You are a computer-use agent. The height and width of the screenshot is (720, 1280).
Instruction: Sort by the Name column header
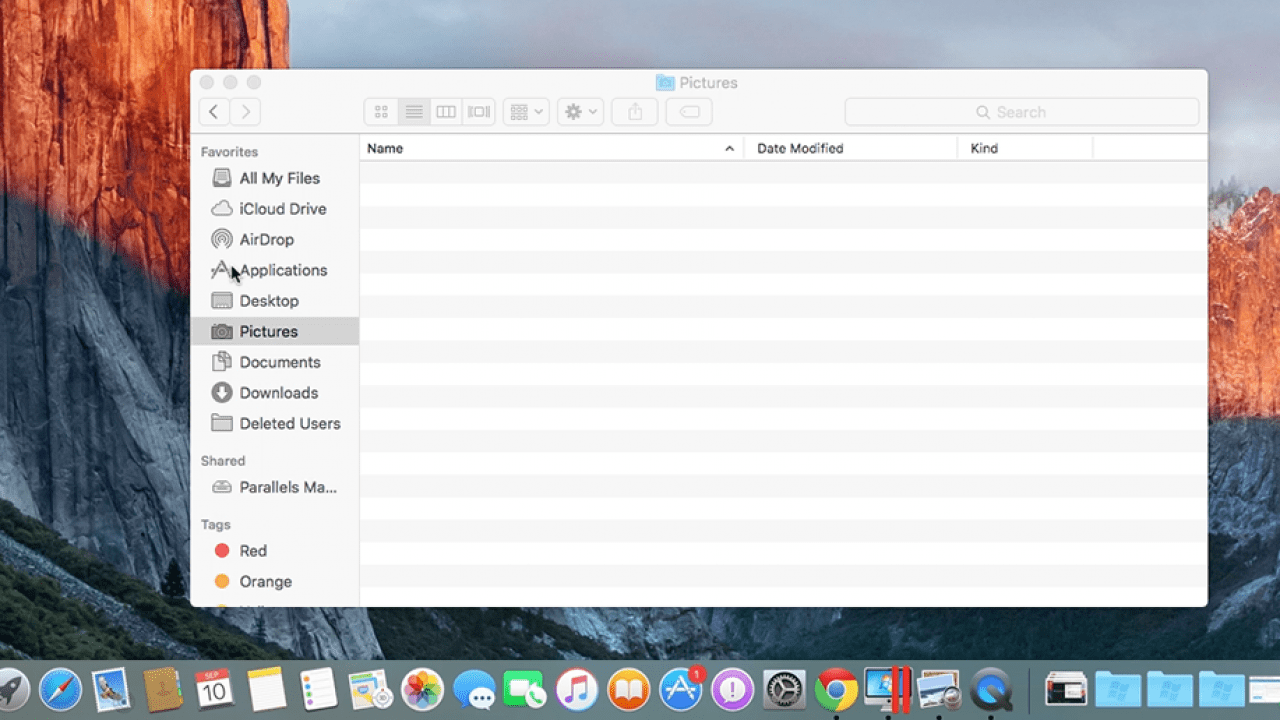[x=551, y=148]
